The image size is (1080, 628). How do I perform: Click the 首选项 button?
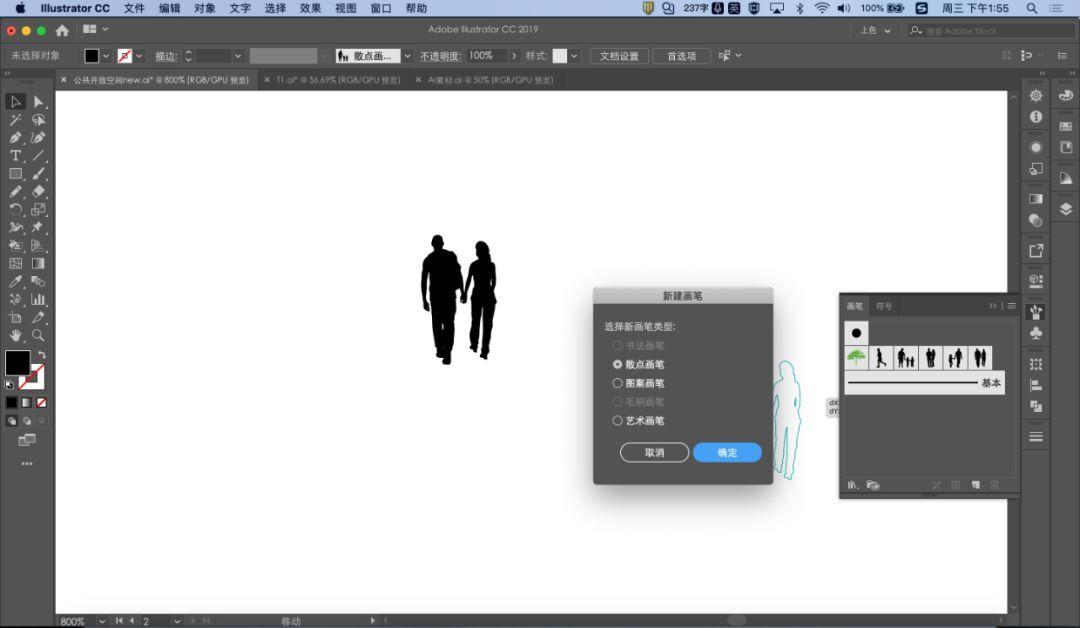(x=681, y=56)
